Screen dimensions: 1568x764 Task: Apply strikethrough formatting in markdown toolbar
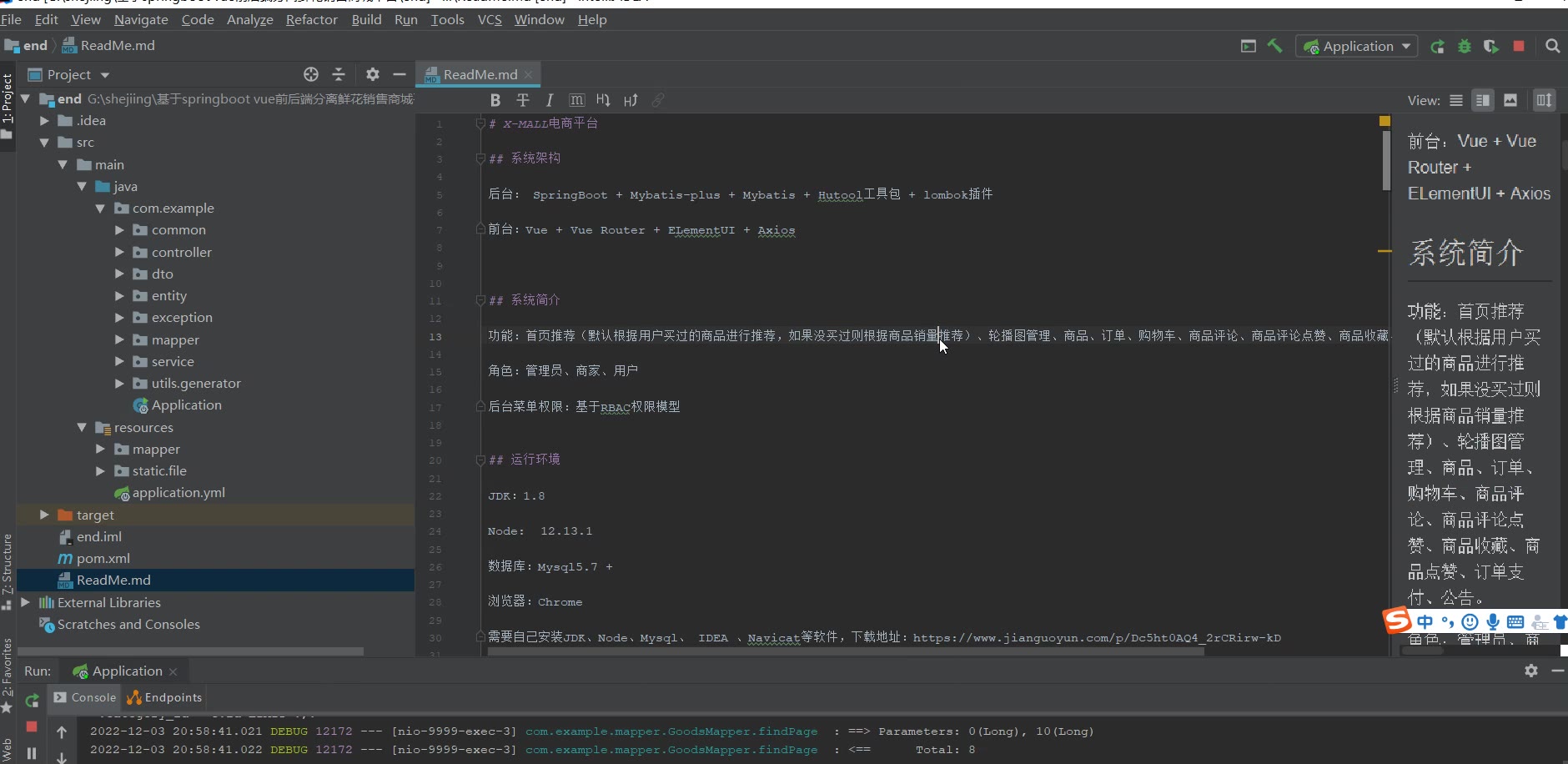[523, 100]
